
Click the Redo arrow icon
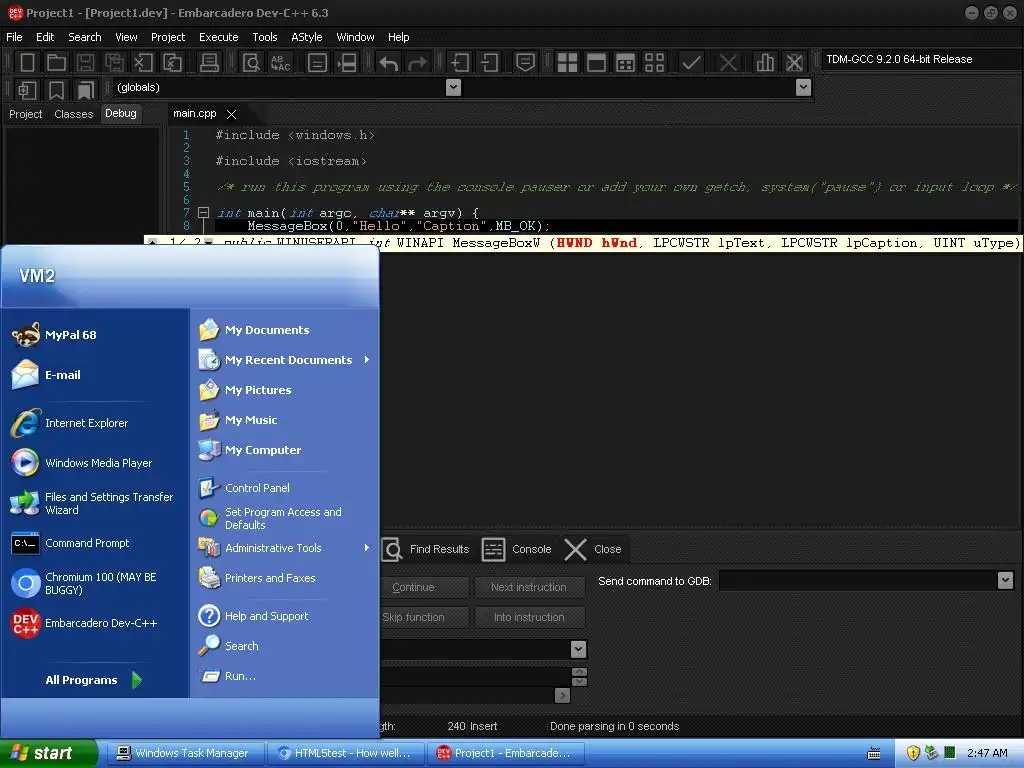[417, 63]
